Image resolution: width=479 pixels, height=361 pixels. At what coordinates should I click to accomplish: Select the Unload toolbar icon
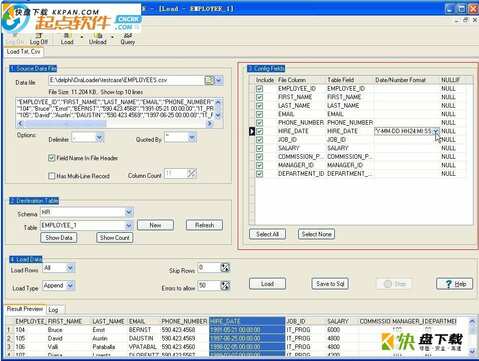(x=97, y=39)
